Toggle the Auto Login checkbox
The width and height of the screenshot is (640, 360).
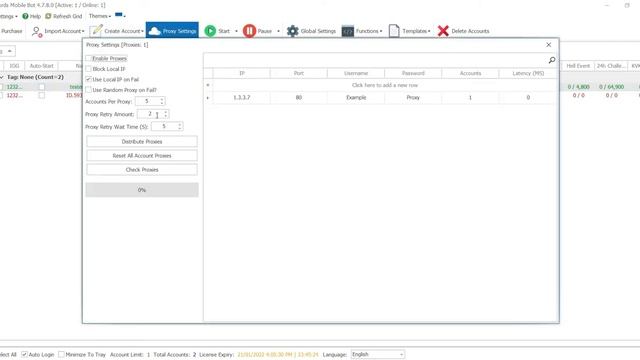[24, 354]
